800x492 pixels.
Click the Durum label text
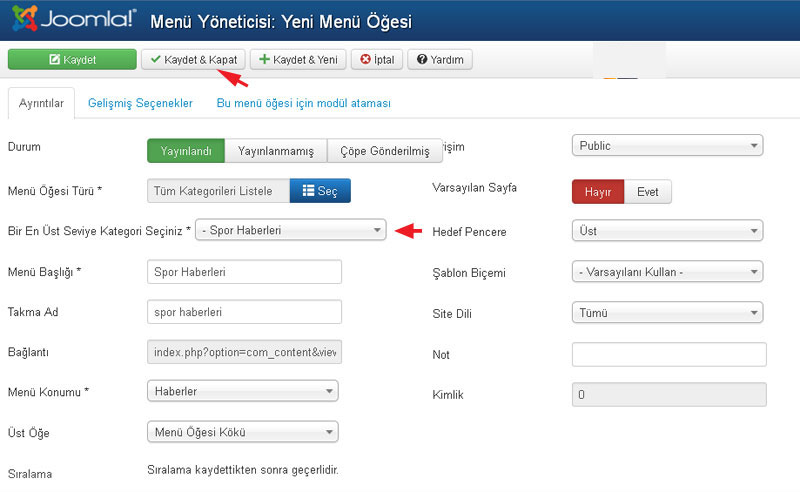pos(24,146)
